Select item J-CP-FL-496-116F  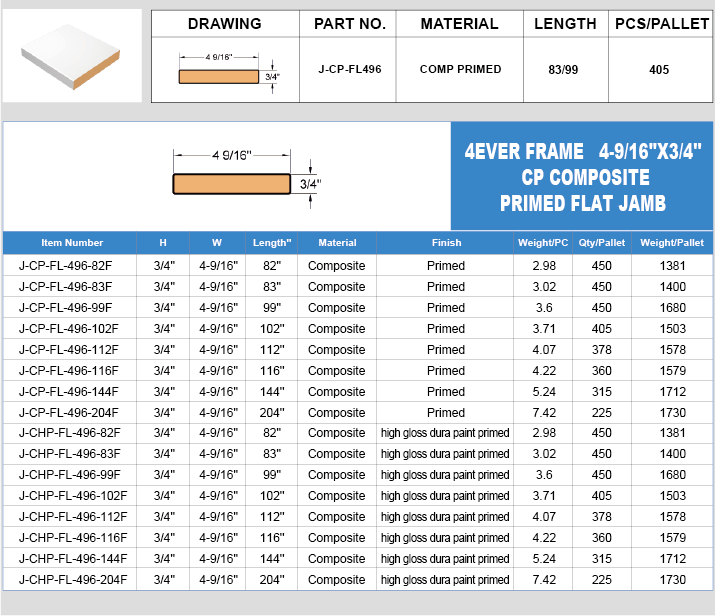pos(68,371)
